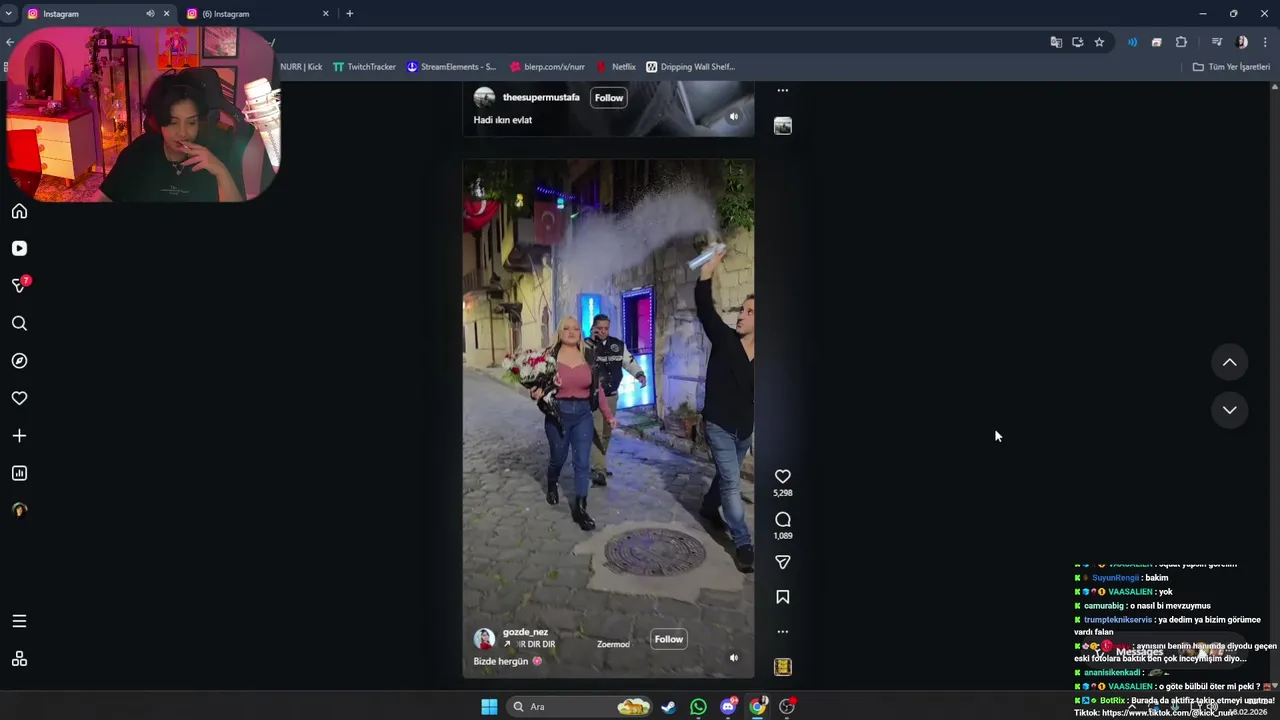The image size is (1280, 720).
Task: Click the translate page icon in the address bar
Action: 1056,42
